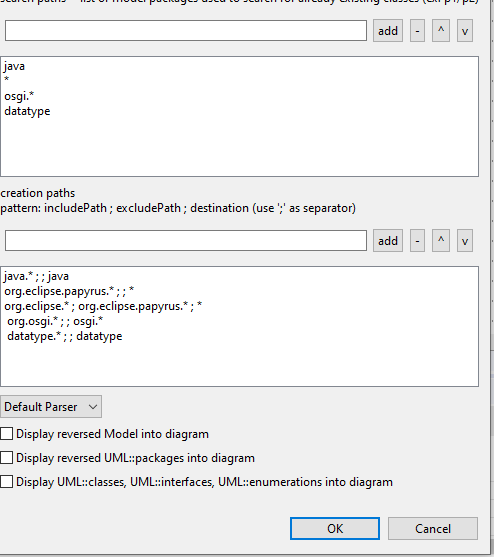The height and width of the screenshot is (557, 494).
Task: Select java.* ; ; java creation path
Action: click(37, 276)
